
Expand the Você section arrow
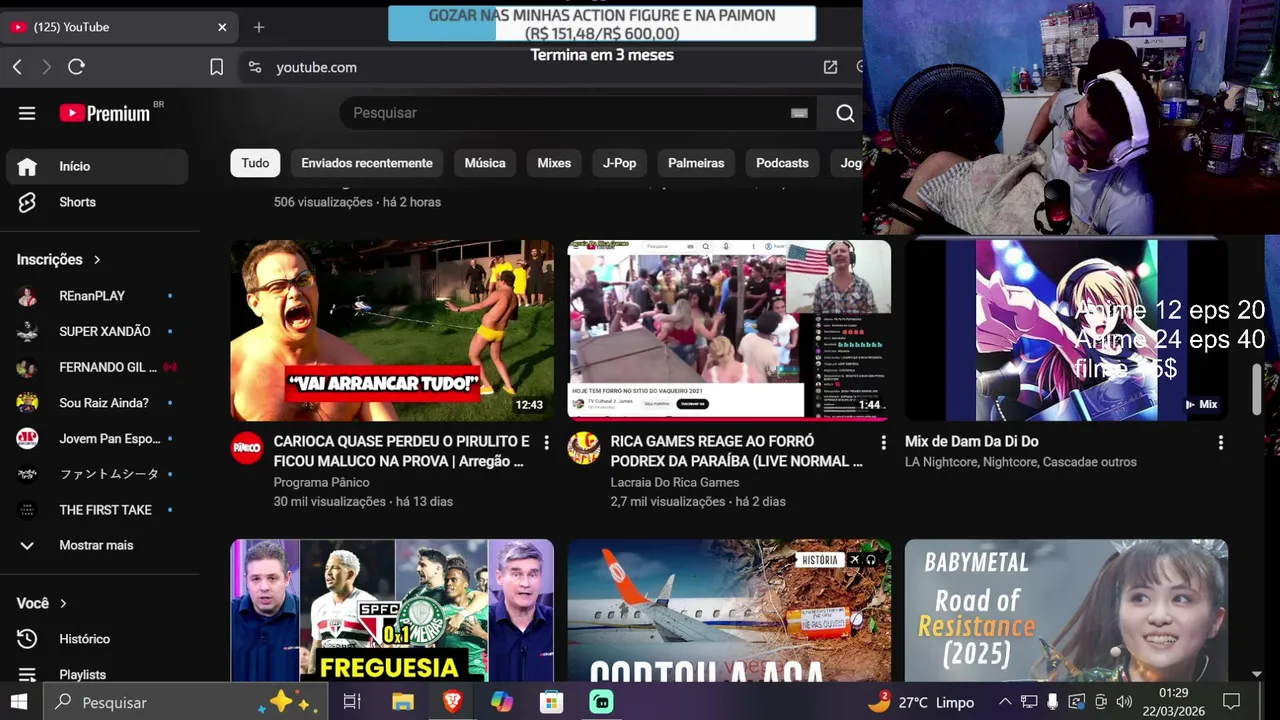pos(63,603)
